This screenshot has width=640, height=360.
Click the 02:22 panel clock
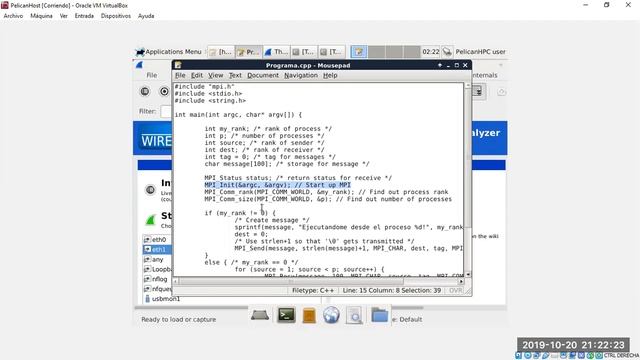click(x=431, y=52)
